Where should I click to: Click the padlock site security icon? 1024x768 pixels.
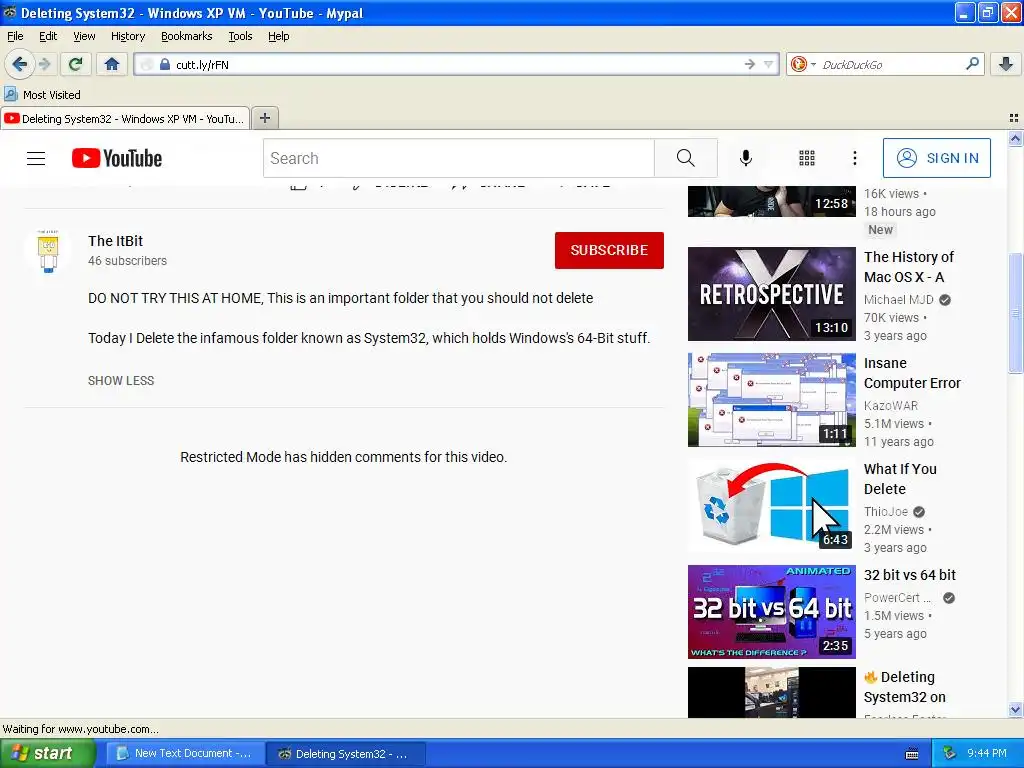click(x=165, y=64)
